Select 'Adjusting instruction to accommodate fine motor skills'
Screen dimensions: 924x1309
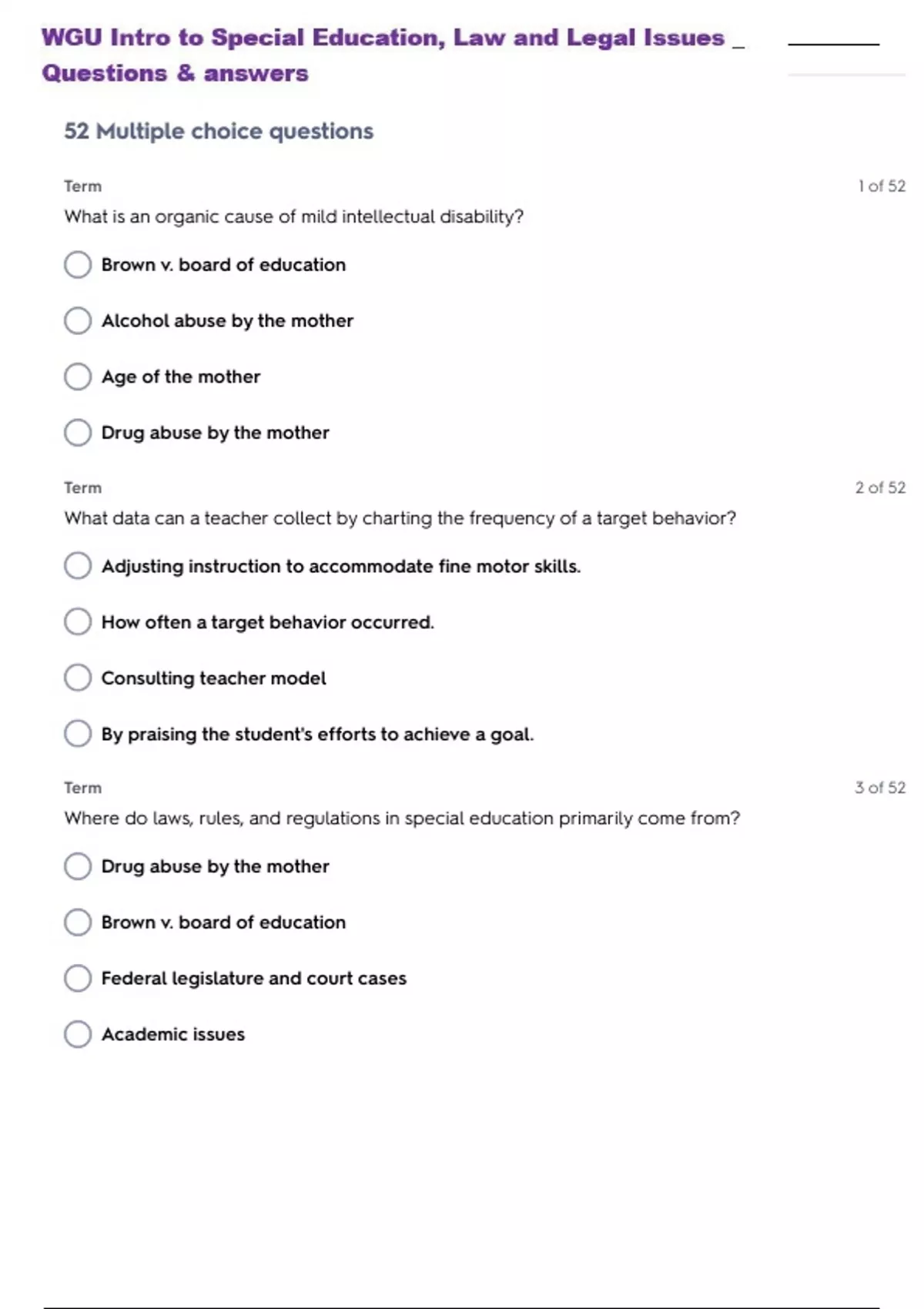click(x=78, y=566)
